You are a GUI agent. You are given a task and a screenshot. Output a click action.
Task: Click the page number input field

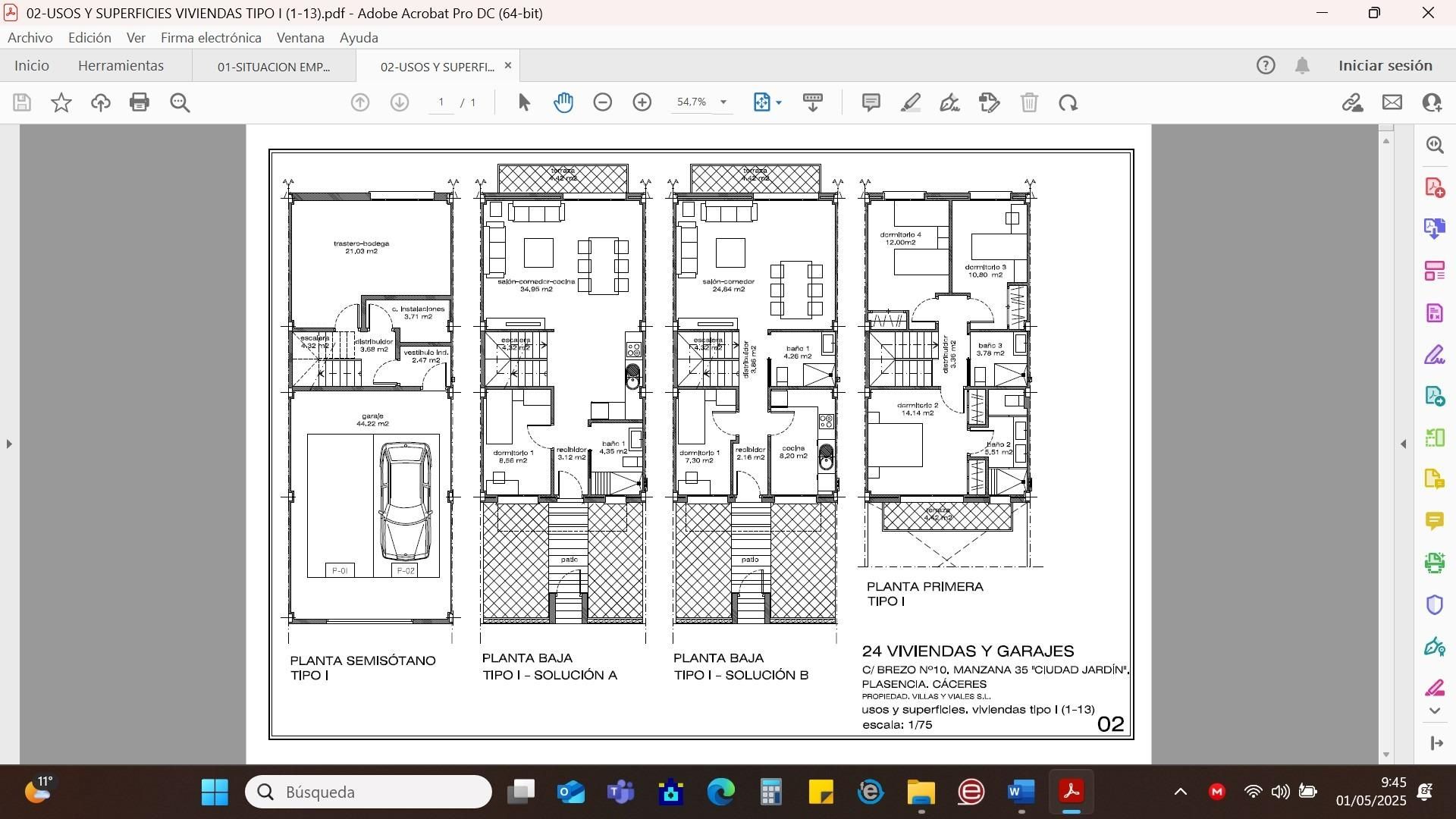441,102
